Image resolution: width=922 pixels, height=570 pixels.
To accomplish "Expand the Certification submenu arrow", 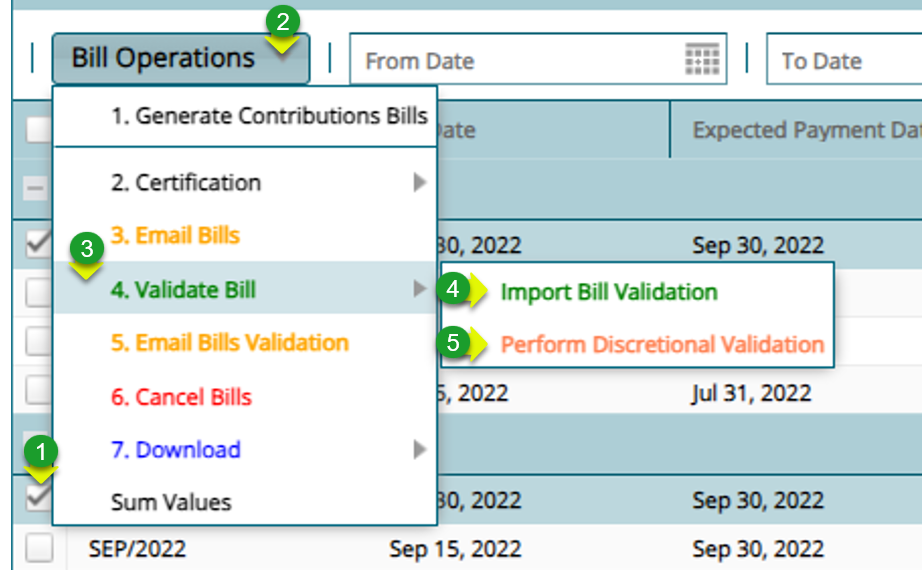I will coord(419,182).
